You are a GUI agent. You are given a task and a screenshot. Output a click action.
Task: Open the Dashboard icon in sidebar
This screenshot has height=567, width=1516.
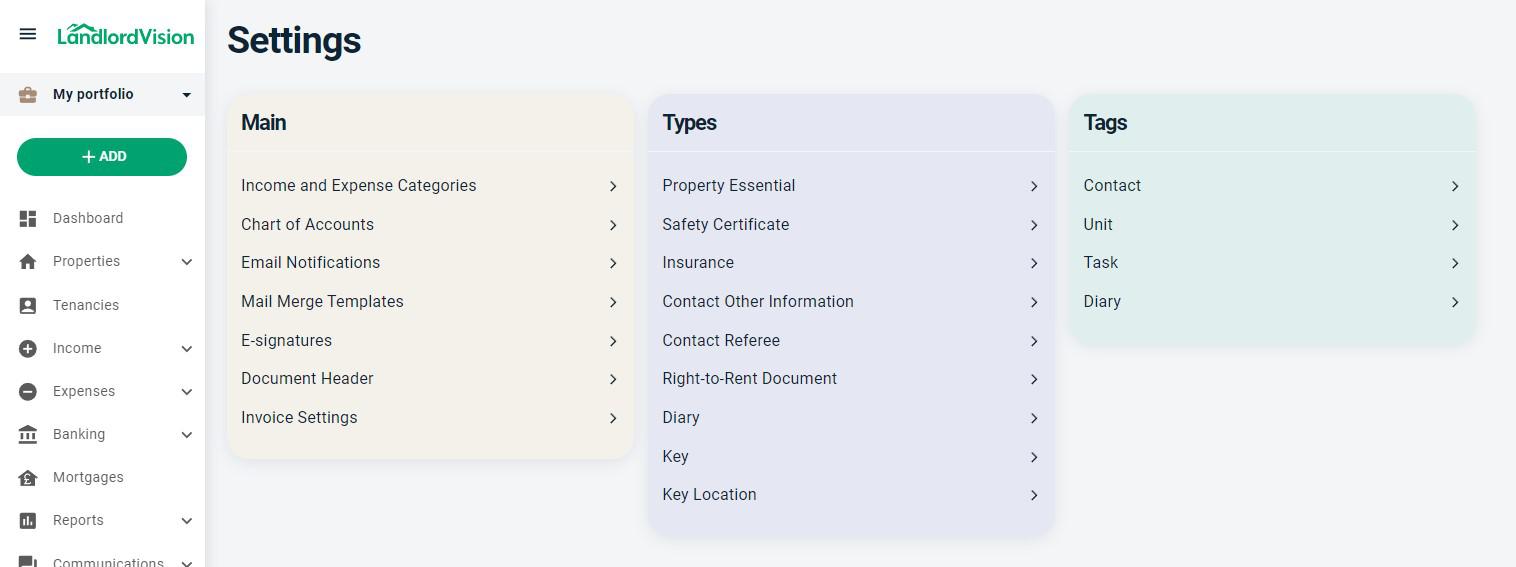pos(28,219)
